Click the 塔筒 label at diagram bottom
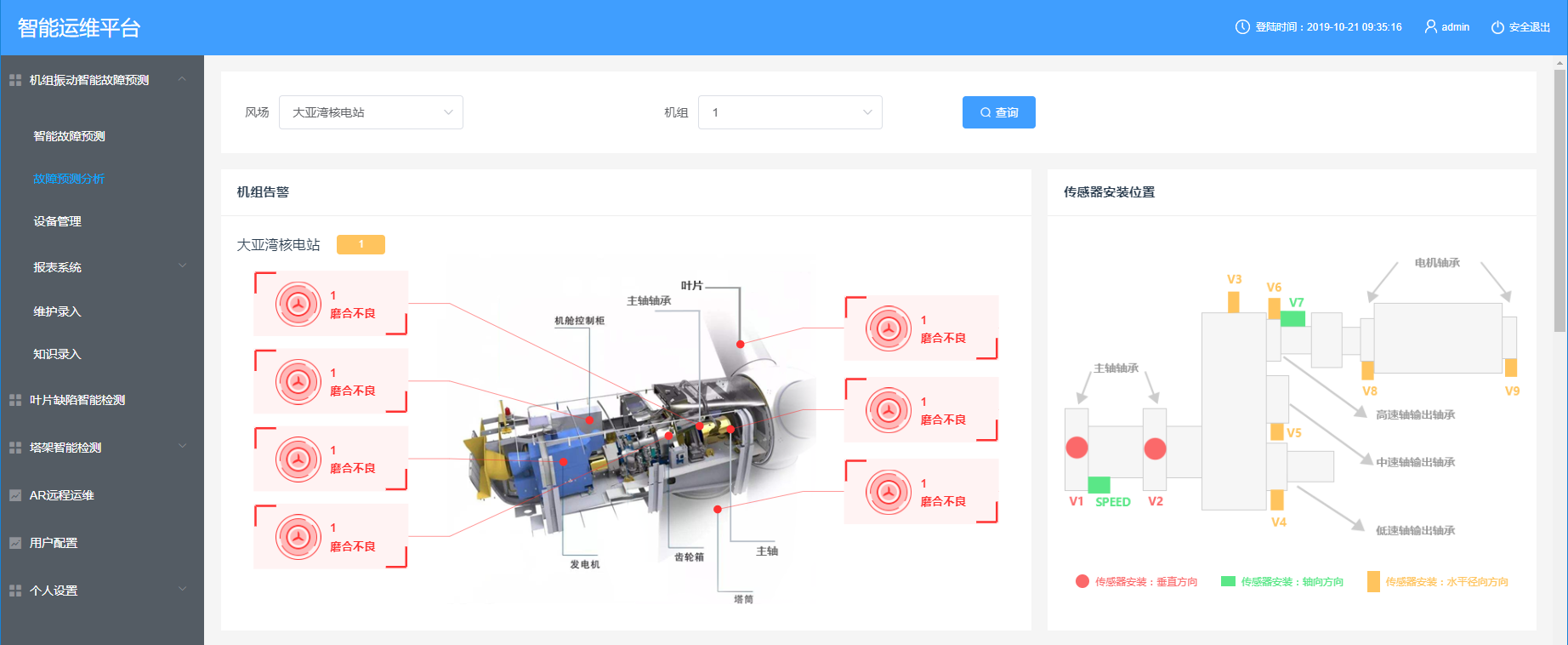This screenshot has width=1568, height=645. coord(743,600)
